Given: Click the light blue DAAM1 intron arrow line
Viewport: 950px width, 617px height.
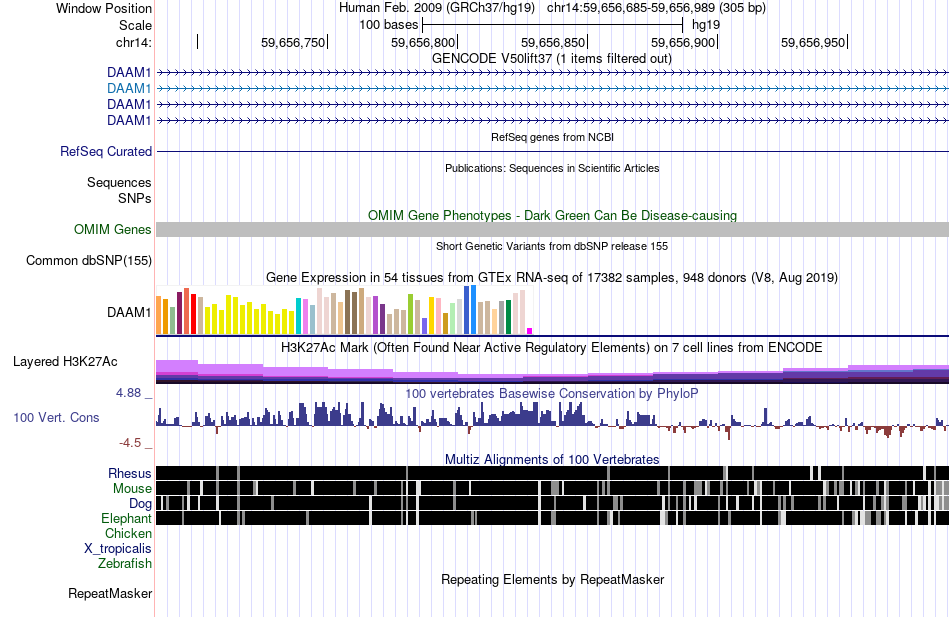Looking at the screenshot, I should coord(553,88).
